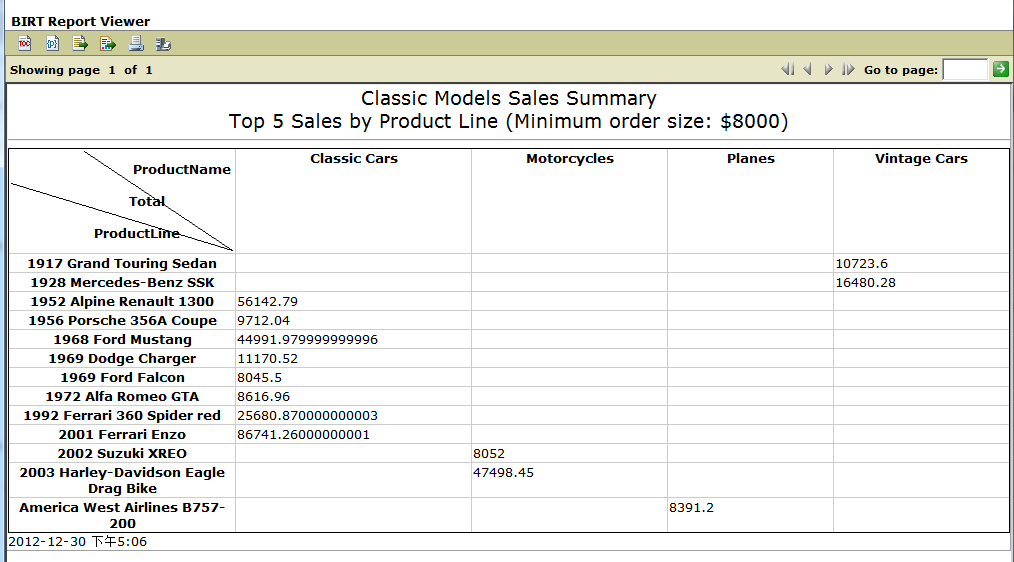Click the value 47498.45
This screenshot has height=562, width=1014.
(x=503, y=472)
